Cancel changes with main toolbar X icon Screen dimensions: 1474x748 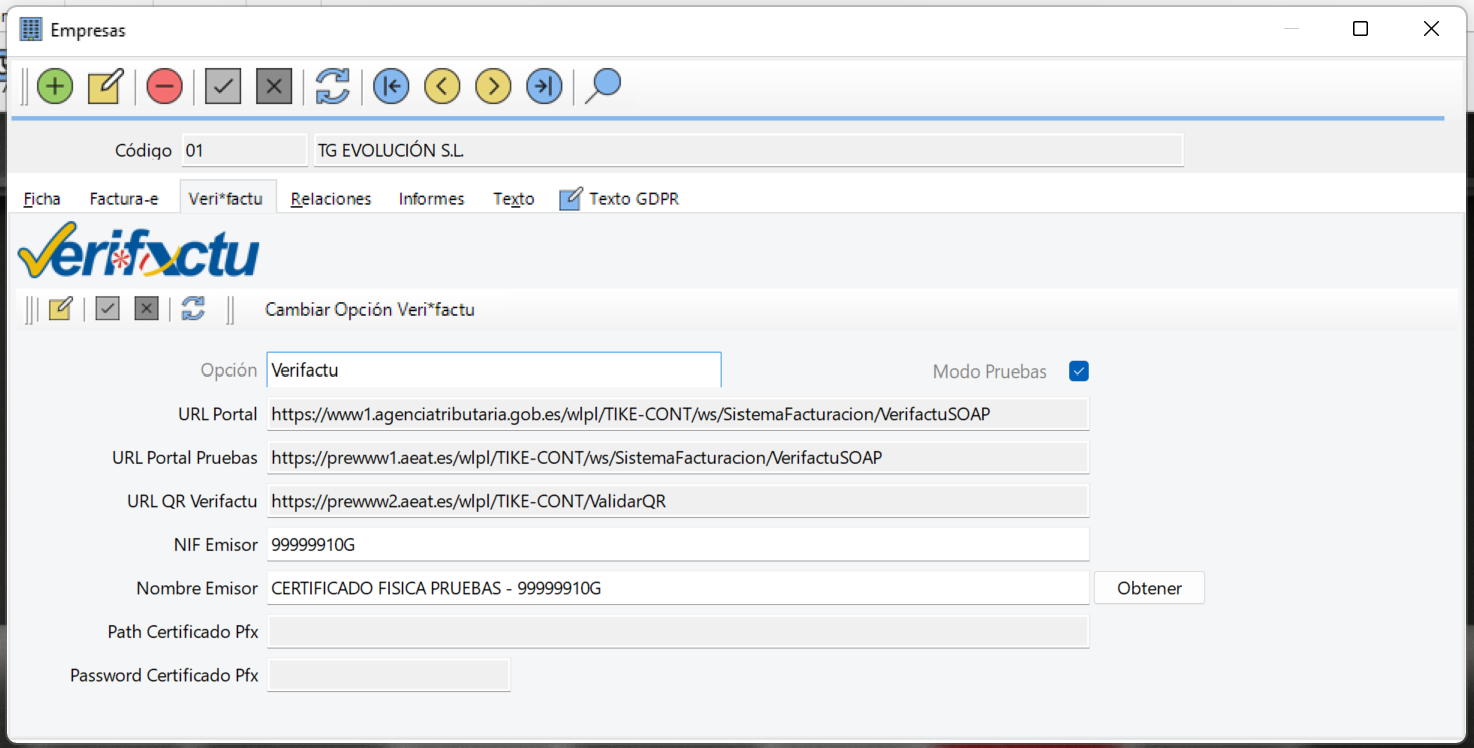tap(274, 87)
